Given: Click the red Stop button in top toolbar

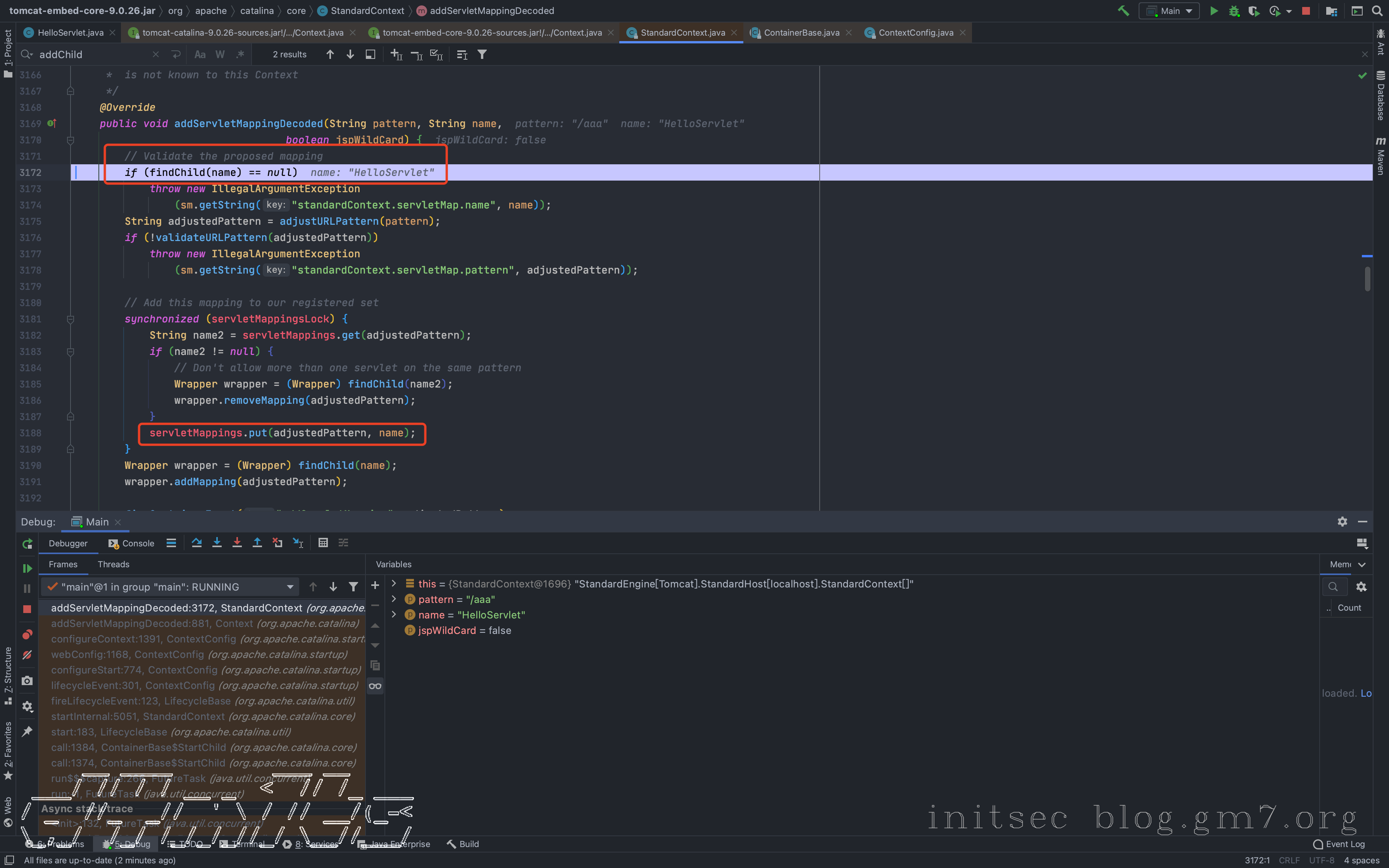Looking at the screenshot, I should [x=1306, y=11].
